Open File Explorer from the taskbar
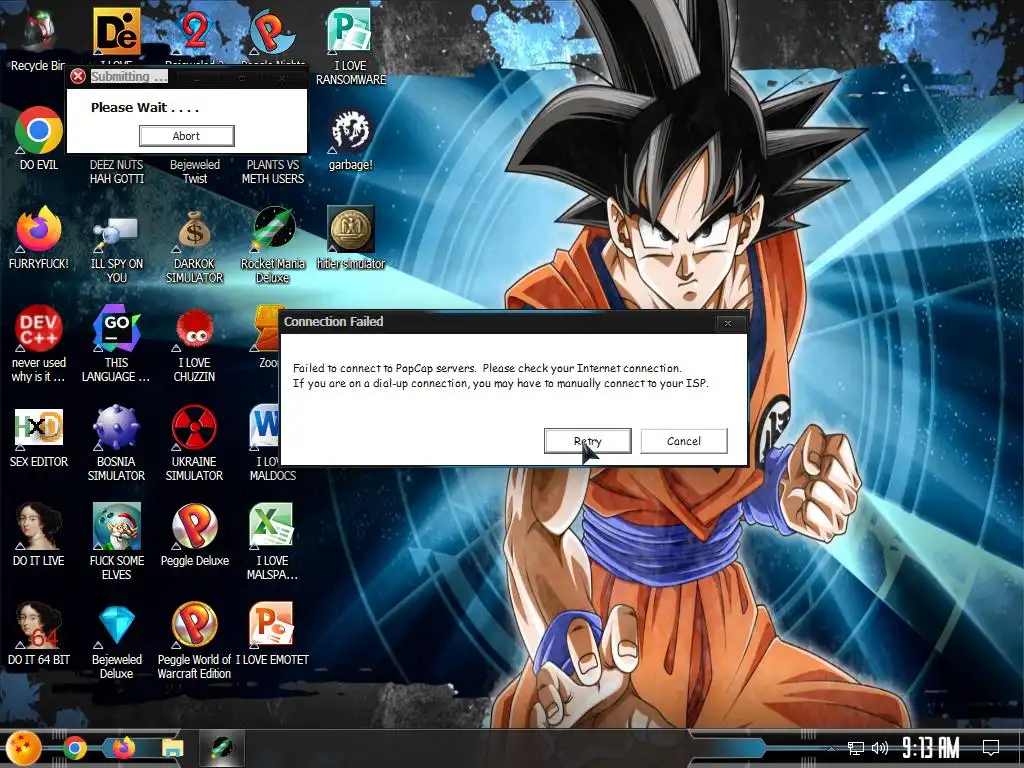 pos(173,748)
